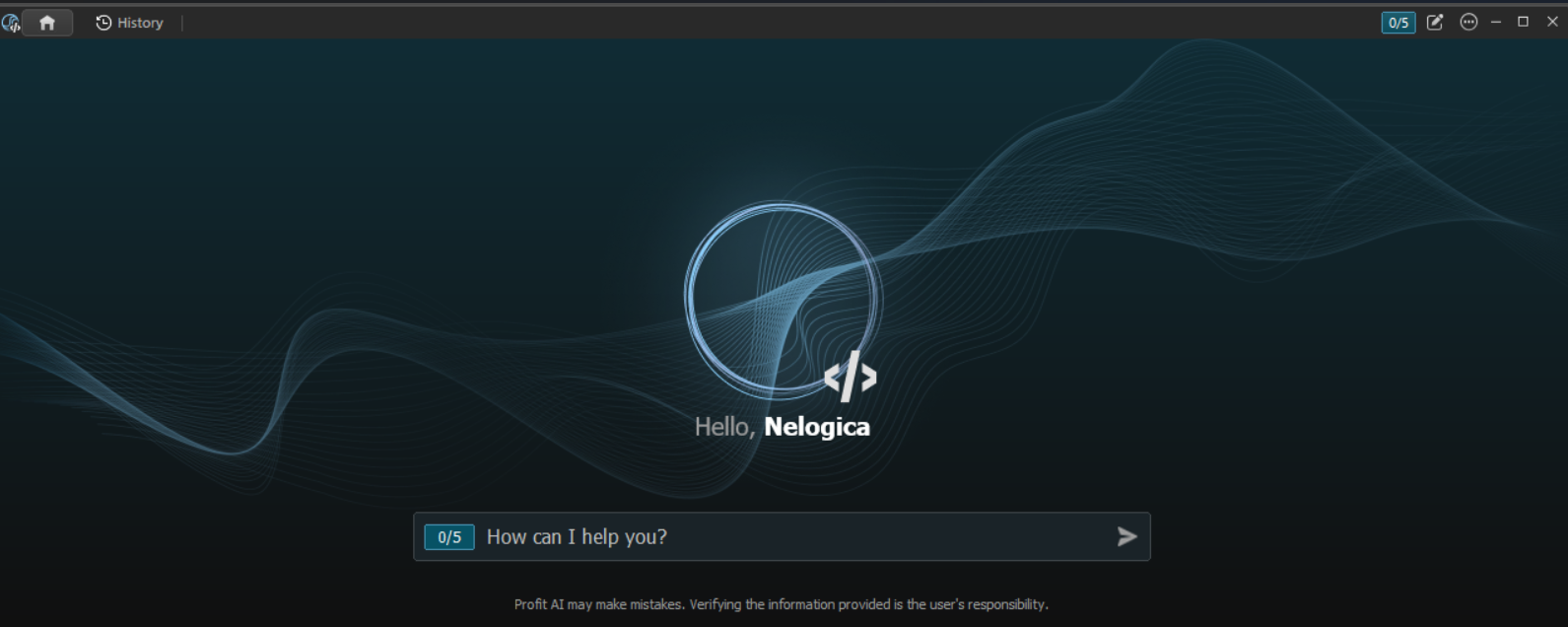Send the message with arrow icon
Image resolution: width=1568 pixels, height=627 pixels.
point(1127,536)
